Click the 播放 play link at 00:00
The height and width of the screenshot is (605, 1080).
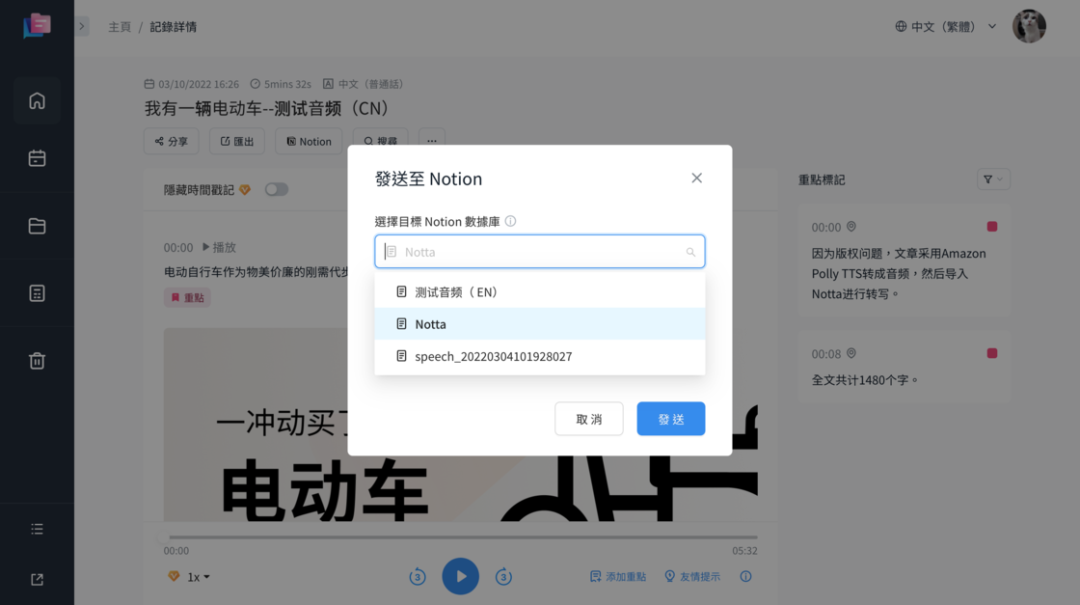tap(219, 247)
